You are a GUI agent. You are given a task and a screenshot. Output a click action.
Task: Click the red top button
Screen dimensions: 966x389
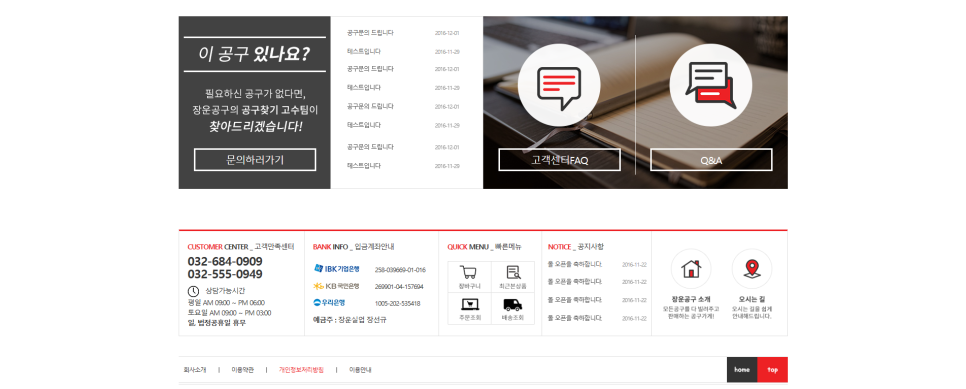point(773,370)
